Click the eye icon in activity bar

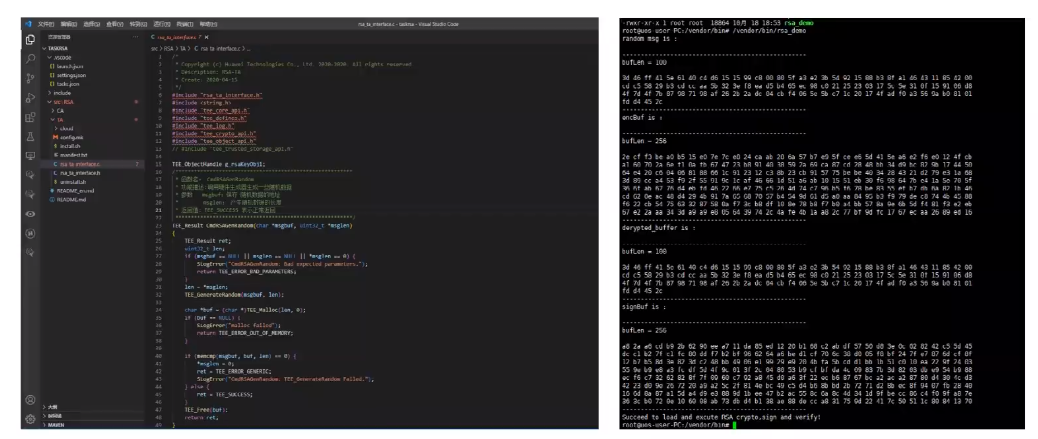coord(30,214)
